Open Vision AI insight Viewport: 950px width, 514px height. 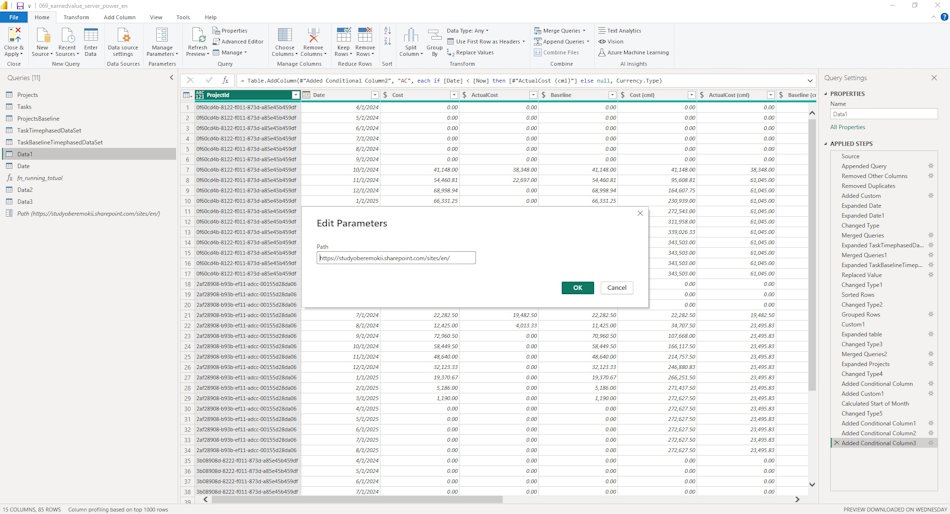(x=611, y=41)
